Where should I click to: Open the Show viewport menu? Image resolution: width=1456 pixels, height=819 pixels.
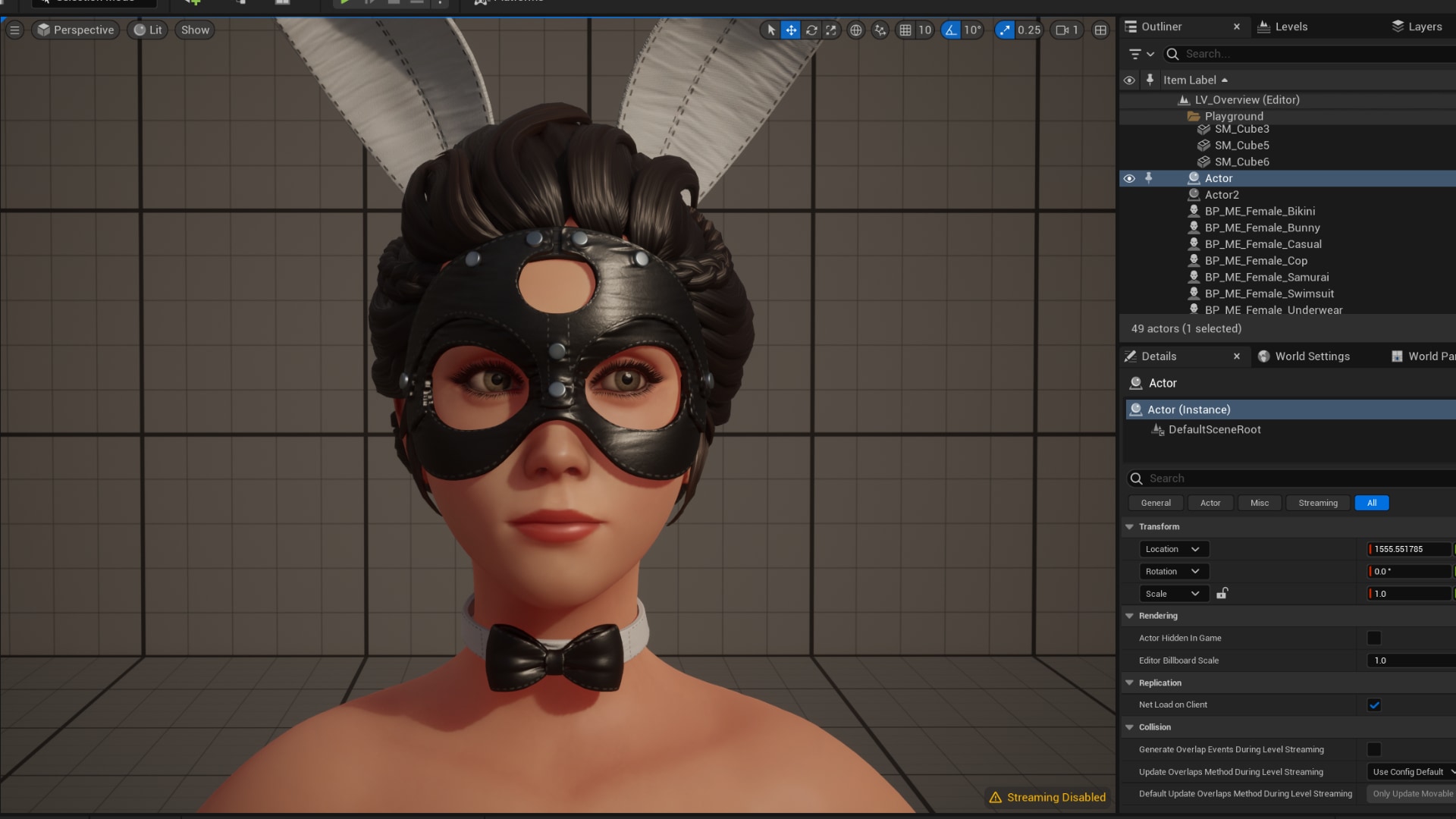click(x=195, y=30)
